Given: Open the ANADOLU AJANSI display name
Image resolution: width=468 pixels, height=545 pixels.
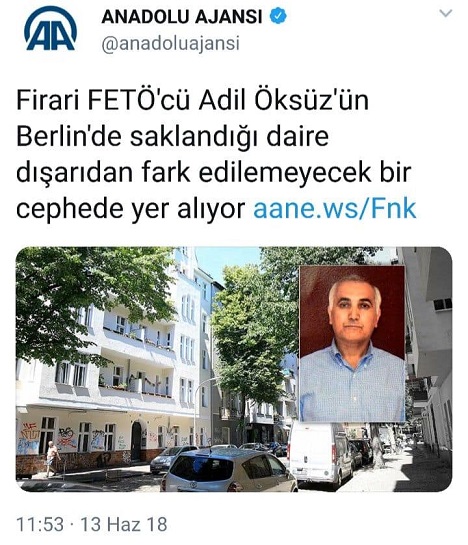Looking at the screenshot, I should pos(181,17).
